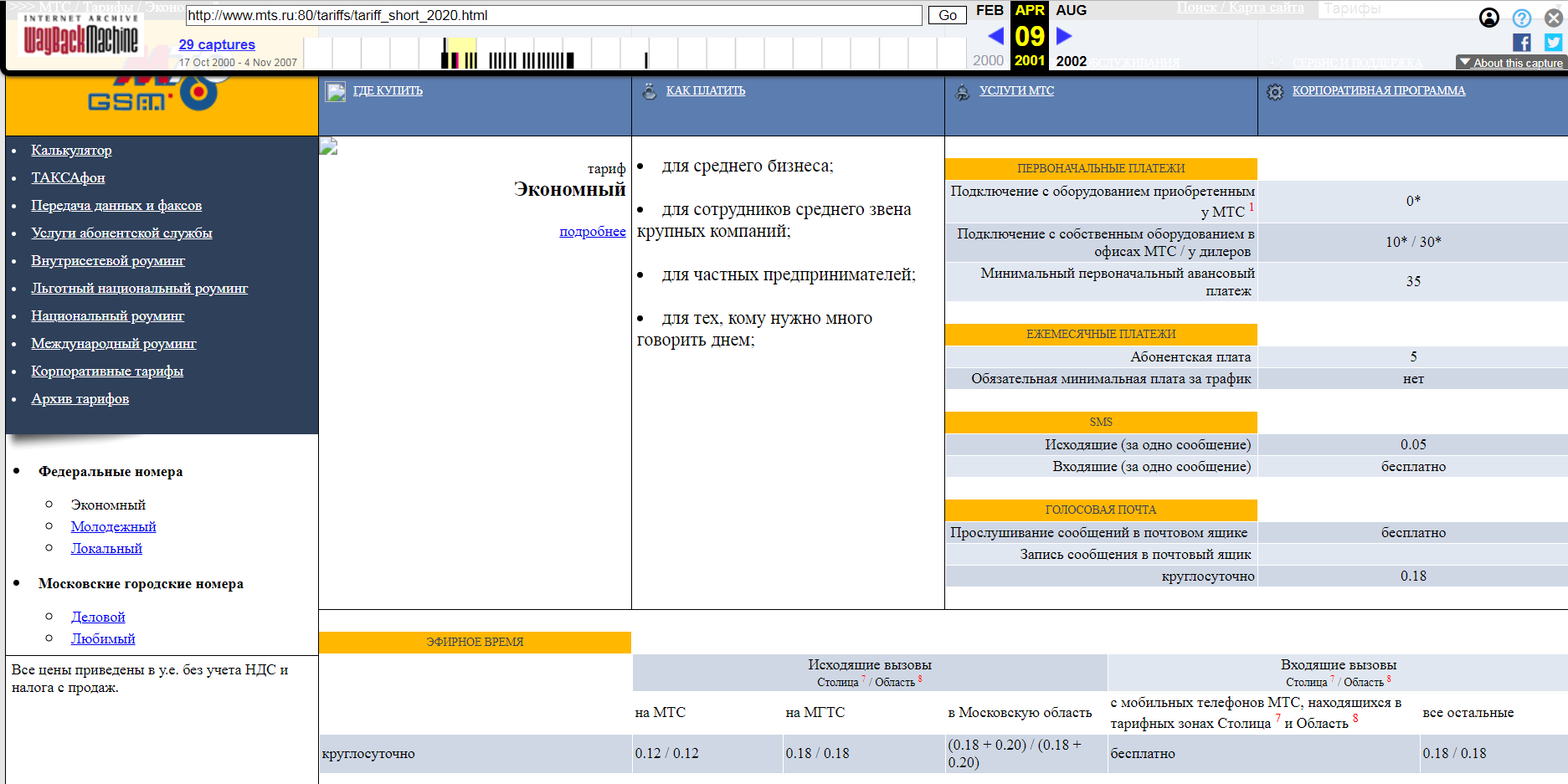The image size is (1568, 784).
Task: Open 'Корпоративные тарифы' link
Action: click(107, 371)
